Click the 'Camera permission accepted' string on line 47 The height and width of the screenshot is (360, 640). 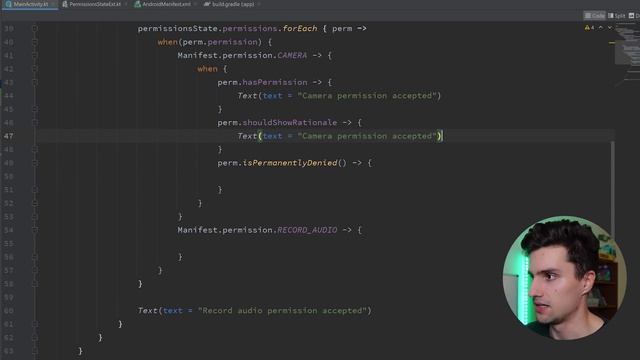pos(367,136)
